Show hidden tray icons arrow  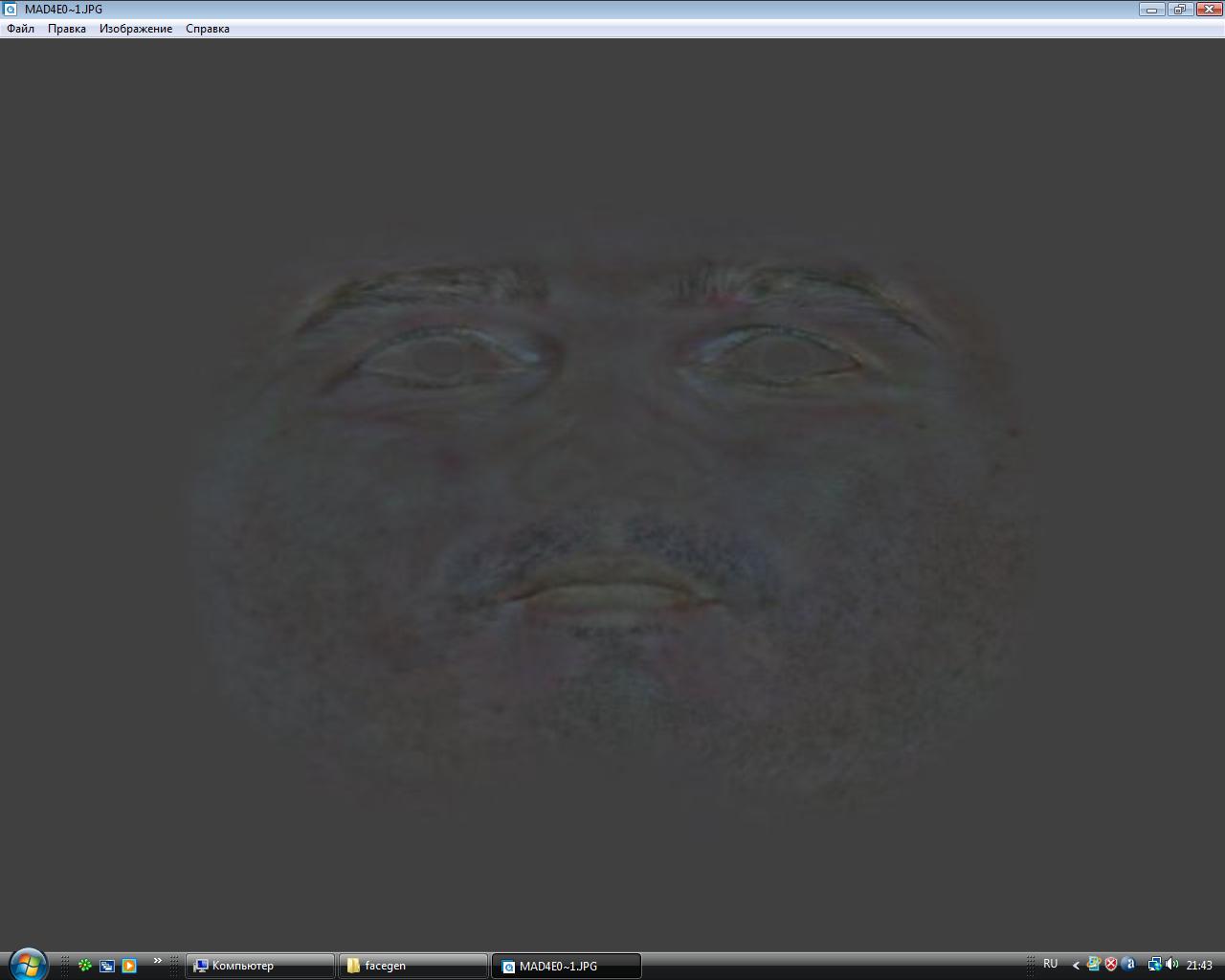click(x=1076, y=965)
